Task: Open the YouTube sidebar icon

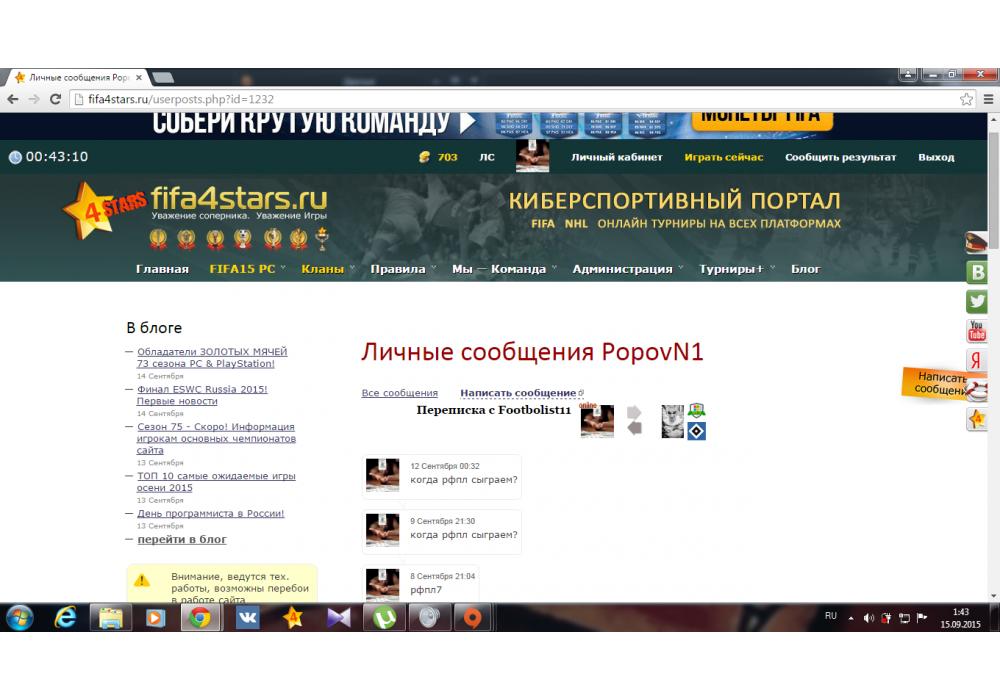Action: point(977,331)
